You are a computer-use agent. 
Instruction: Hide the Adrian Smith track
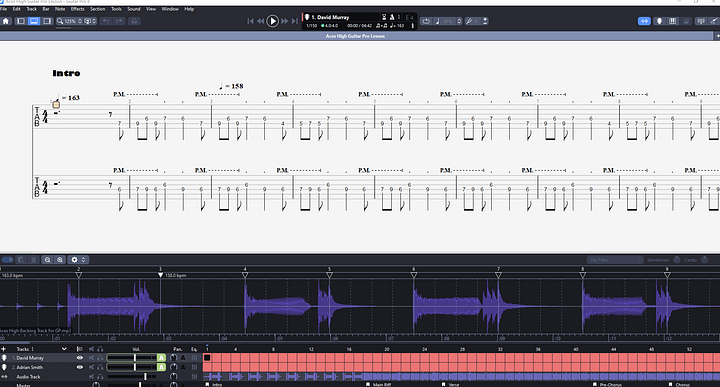tap(79, 367)
